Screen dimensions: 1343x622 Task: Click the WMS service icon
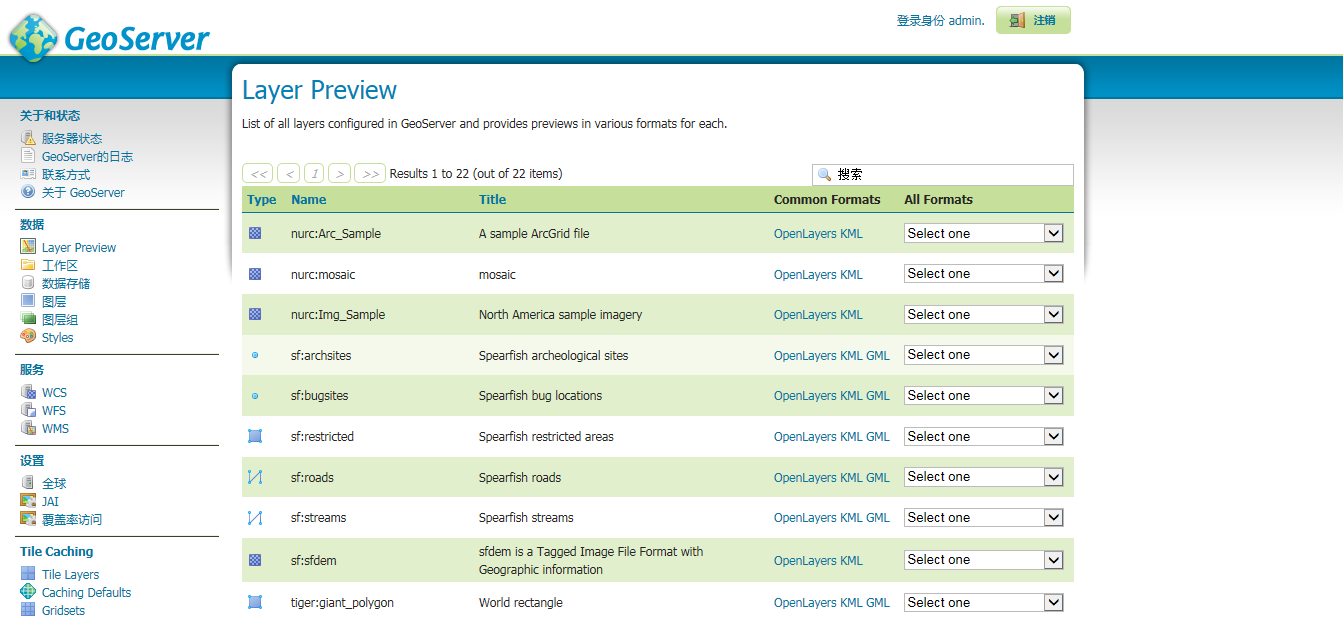(28, 428)
